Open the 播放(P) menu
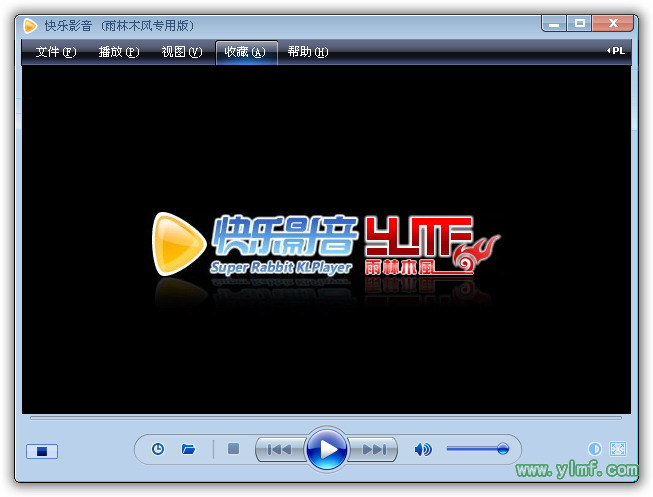 tap(119, 52)
